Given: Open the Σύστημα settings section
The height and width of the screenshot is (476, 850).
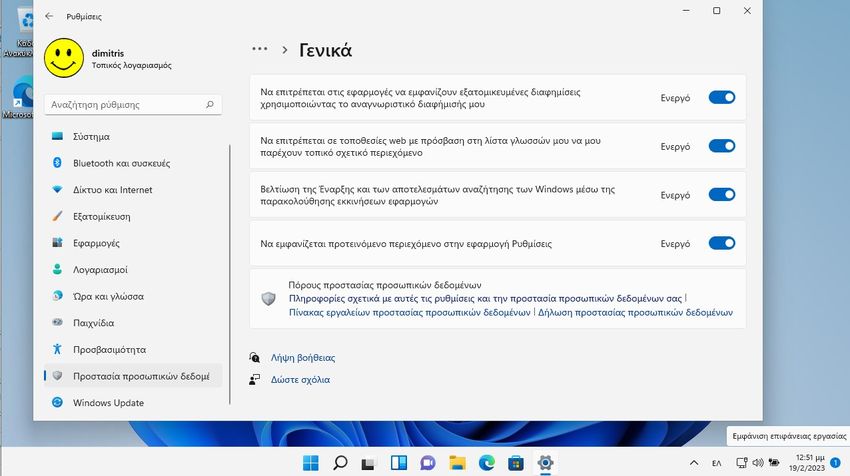Looking at the screenshot, I should pos(133,136).
